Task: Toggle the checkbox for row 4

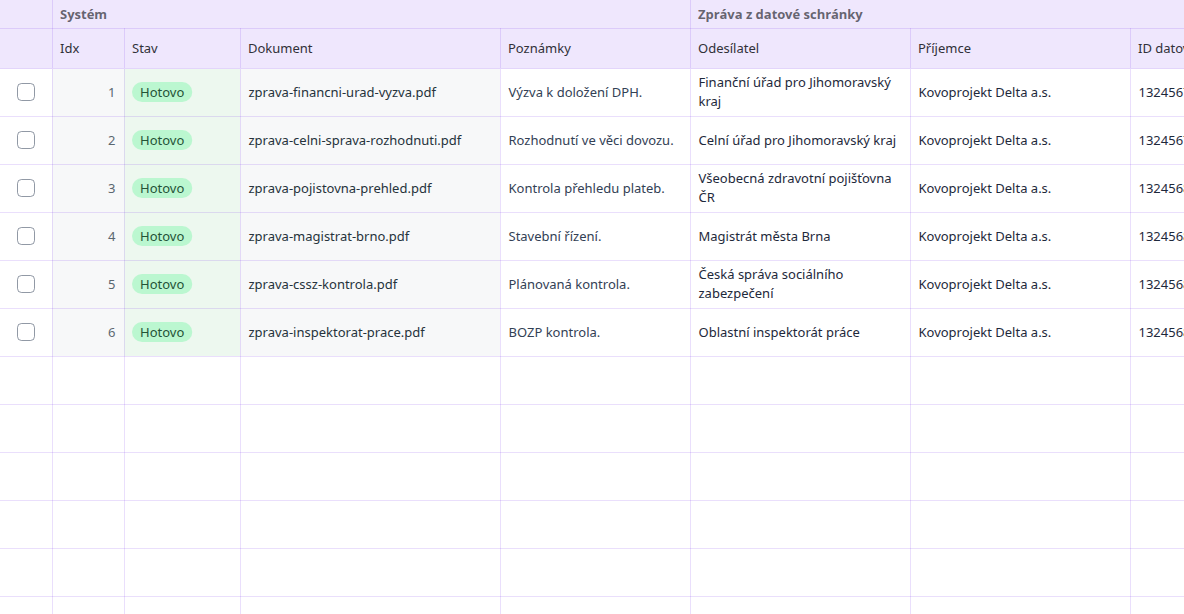Action: (26, 236)
